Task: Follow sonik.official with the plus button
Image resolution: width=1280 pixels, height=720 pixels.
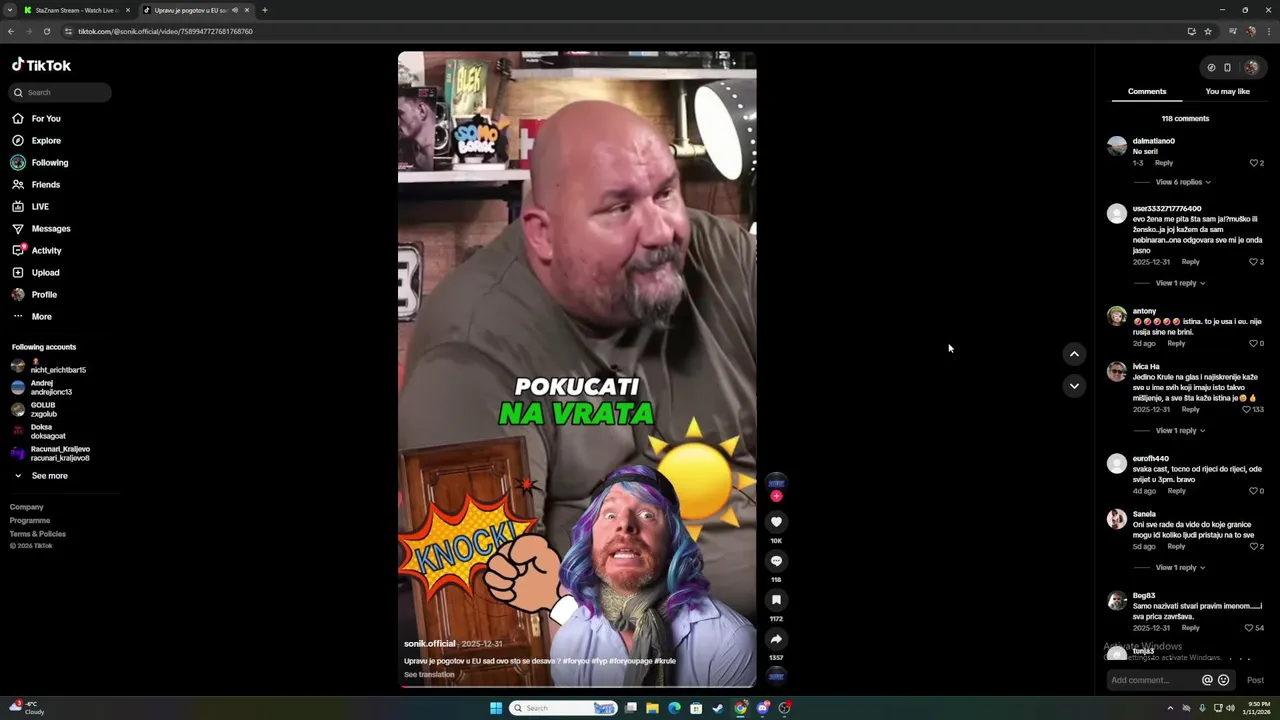Action: pyautogui.click(x=776, y=496)
